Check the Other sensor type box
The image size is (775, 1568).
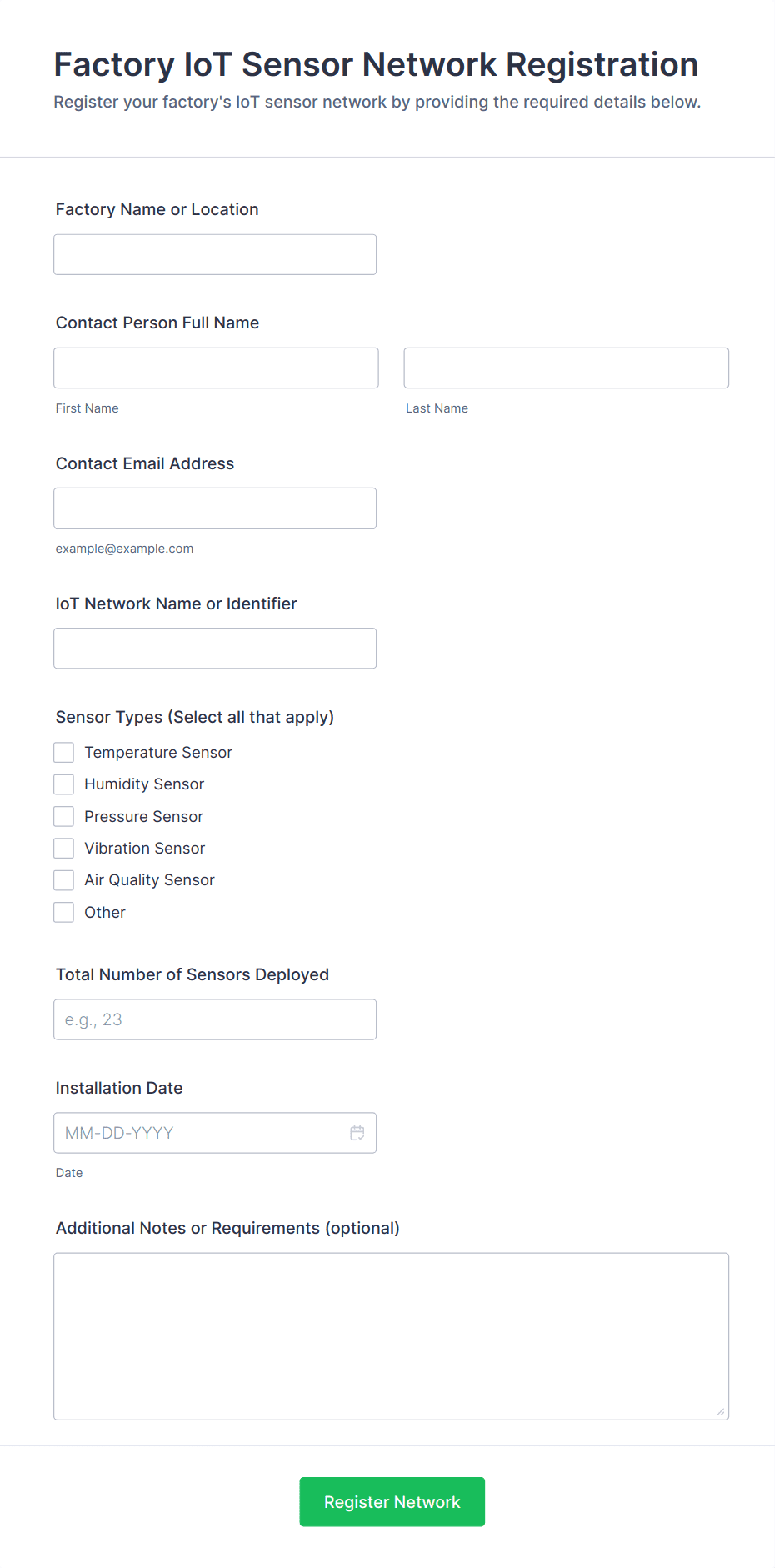pos(64,913)
